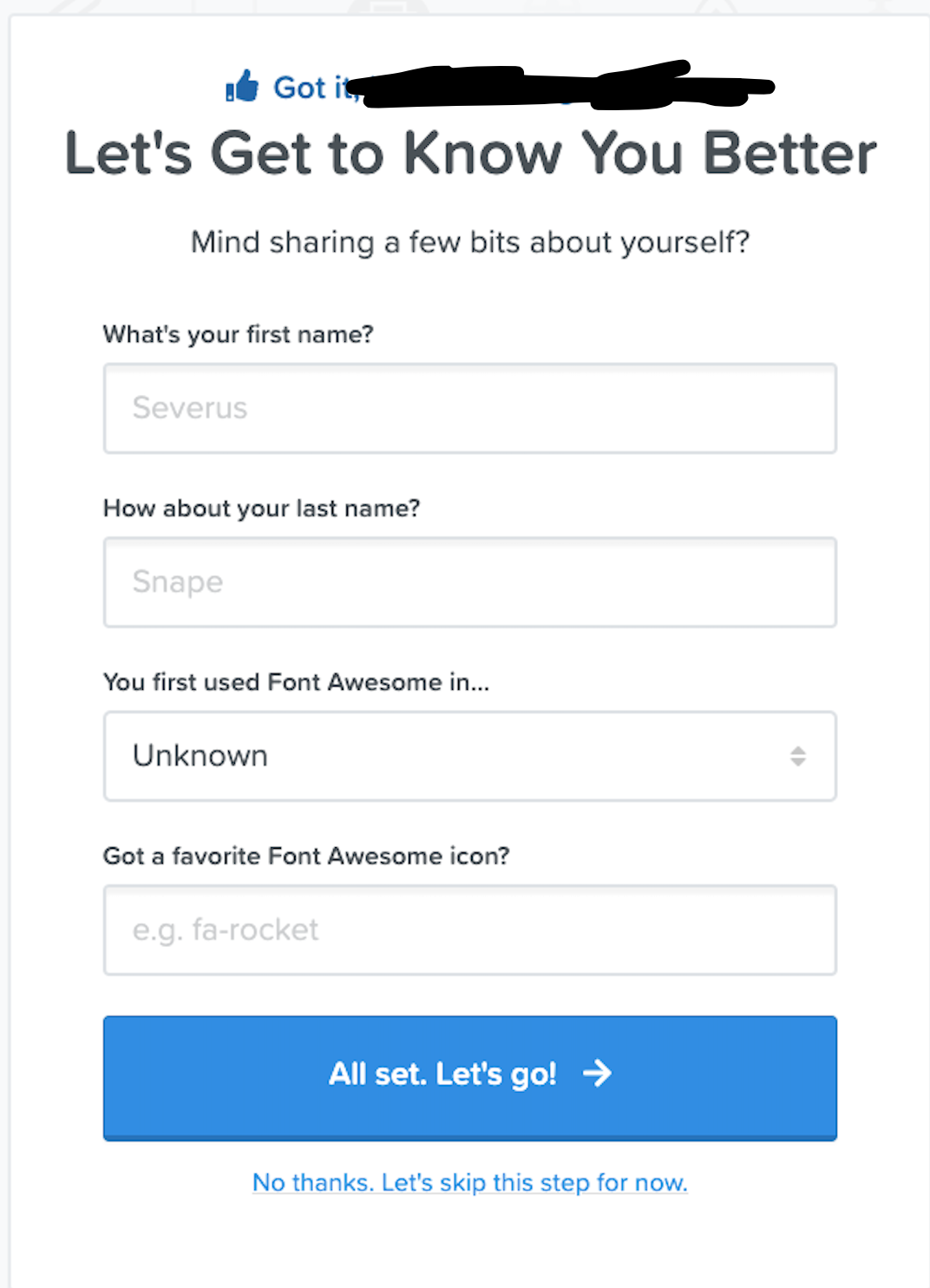Click the blacked-out text beside 'Got it'
This screenshot has width=930, height=1288.
564,88
